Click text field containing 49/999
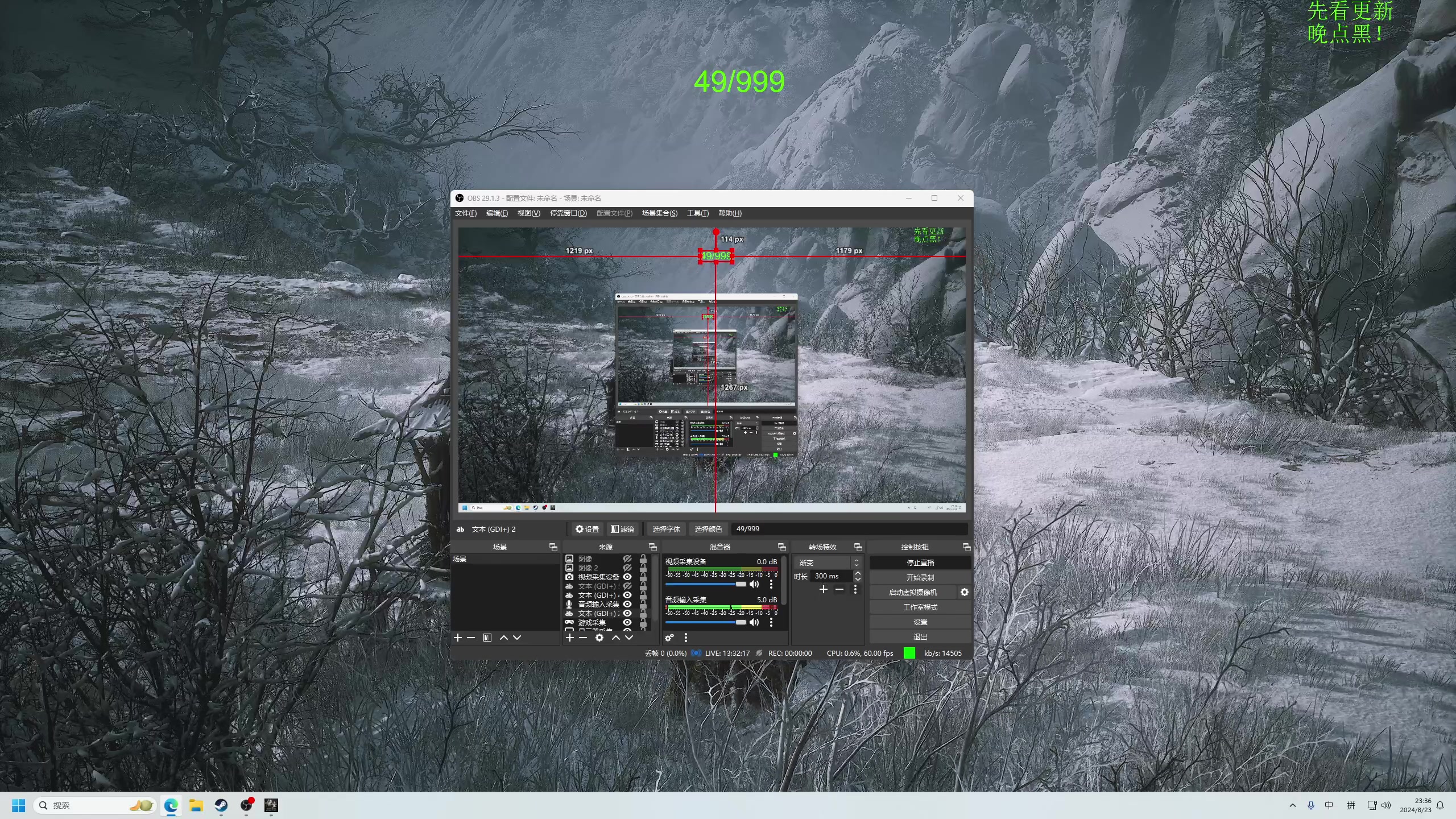Viewport: 1456px width, 819px height. (850, 529)
